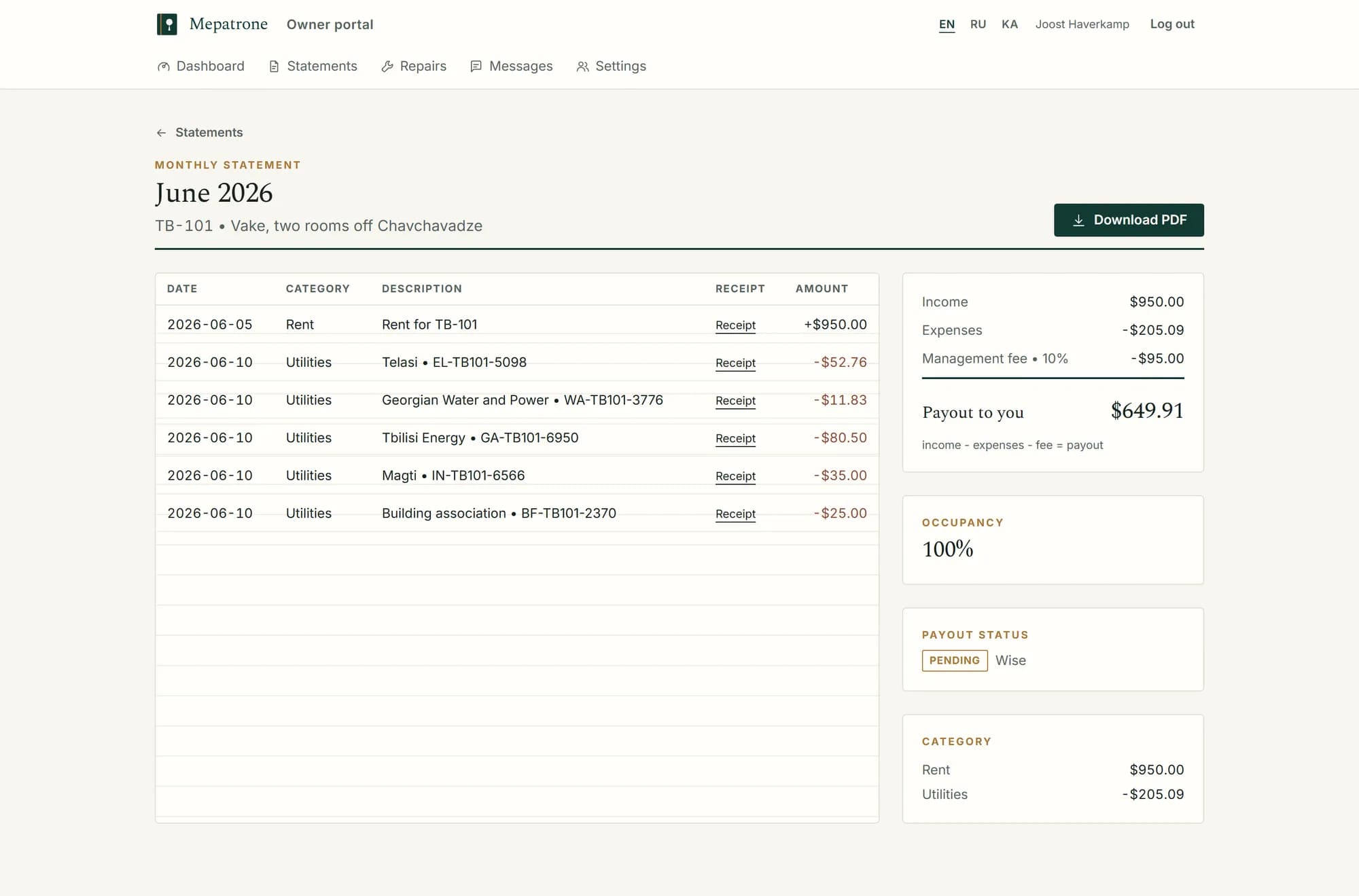Click the Utilities -$205.09 category row

(1053, 795)
